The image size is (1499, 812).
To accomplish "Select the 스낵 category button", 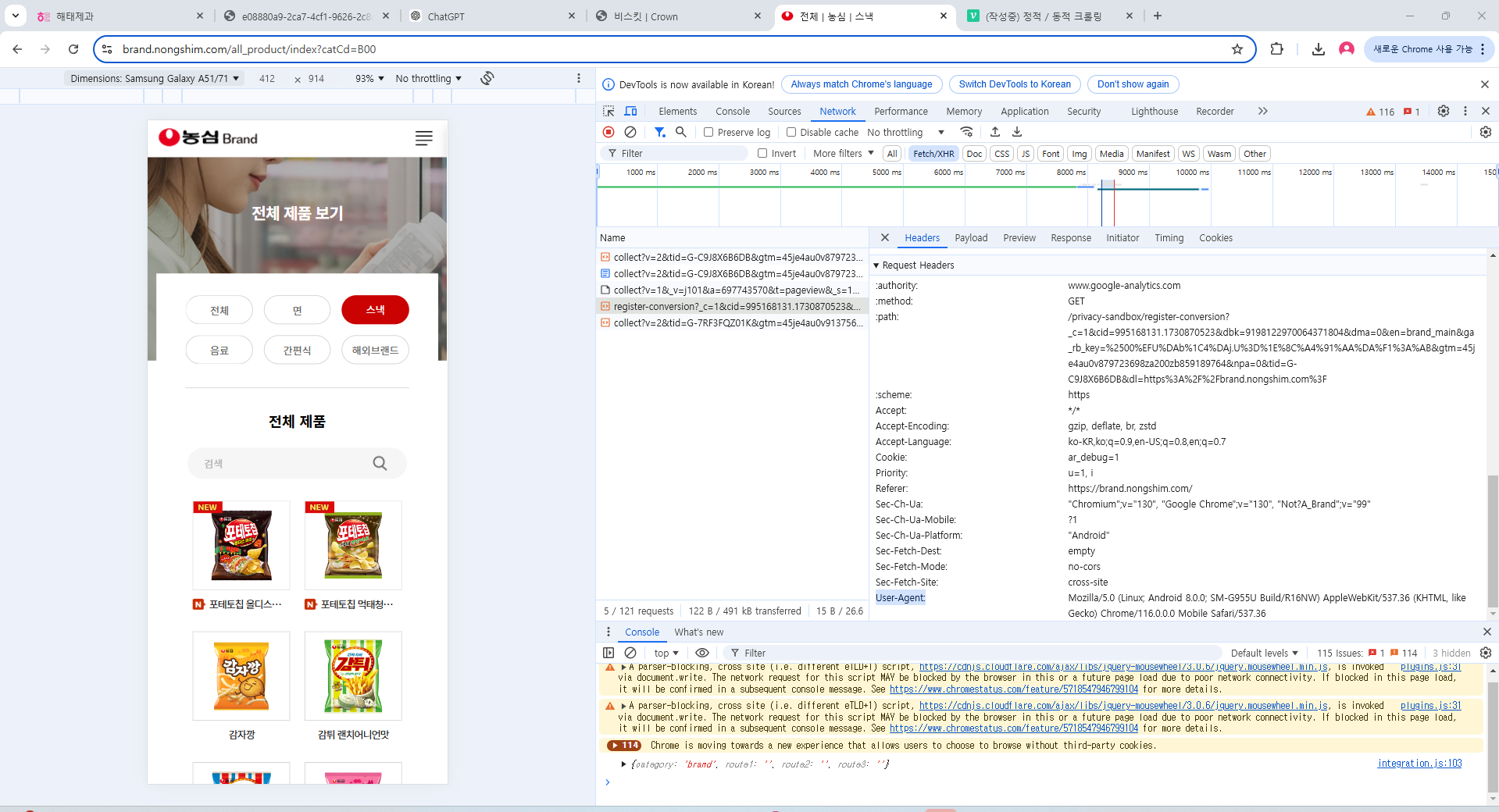I will tap(375, 310).
